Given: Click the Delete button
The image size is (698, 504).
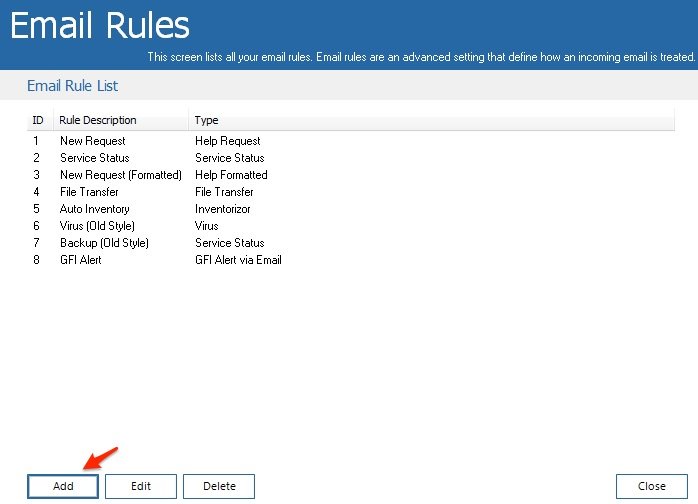Looking at the screenshot, I should (219, 486).
